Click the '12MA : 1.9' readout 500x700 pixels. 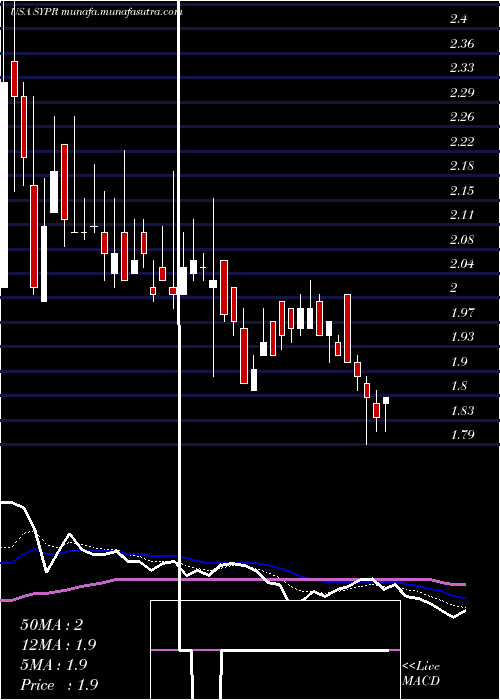tap(58, 645)
